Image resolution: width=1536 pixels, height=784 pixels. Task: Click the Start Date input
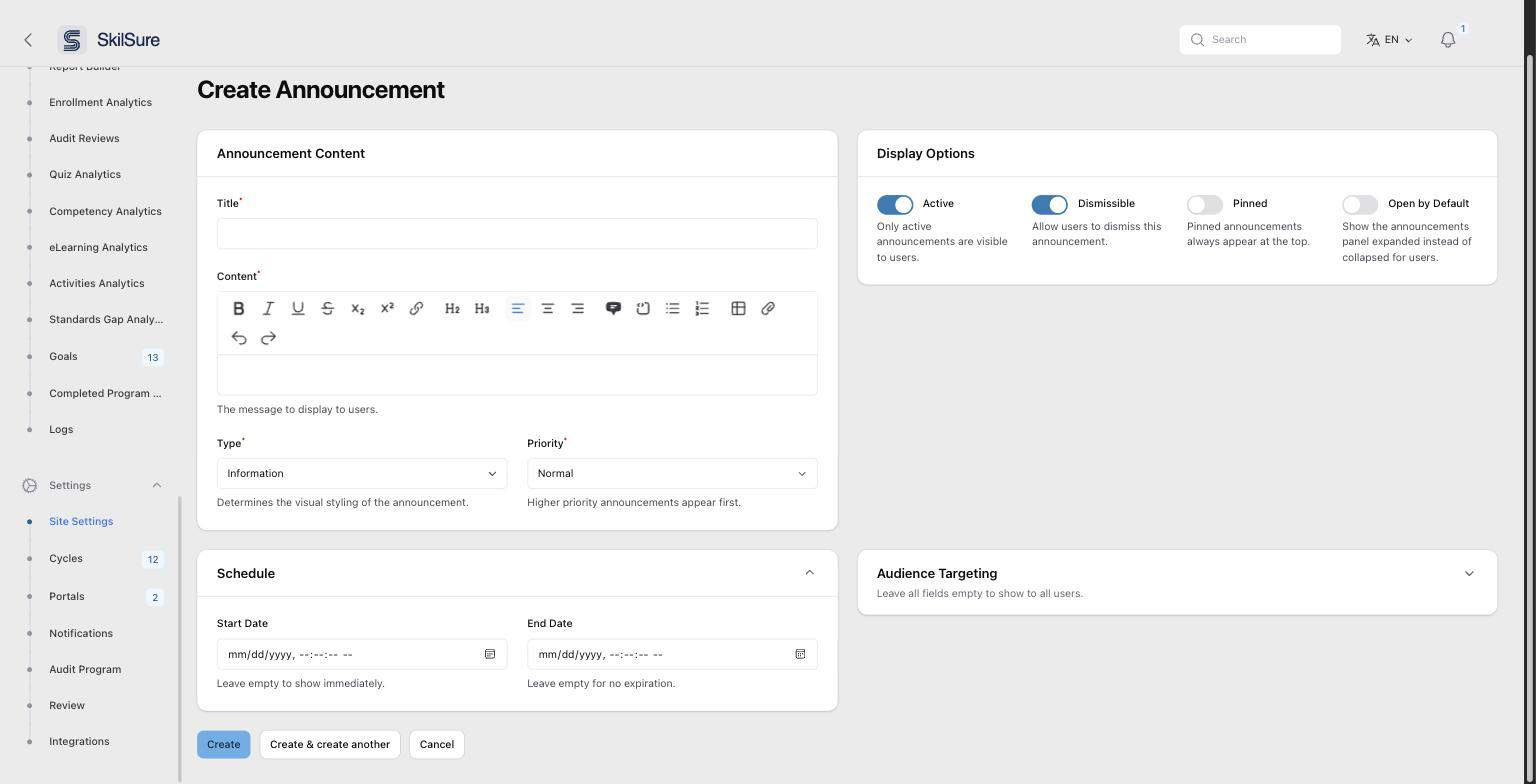point(362,654)
